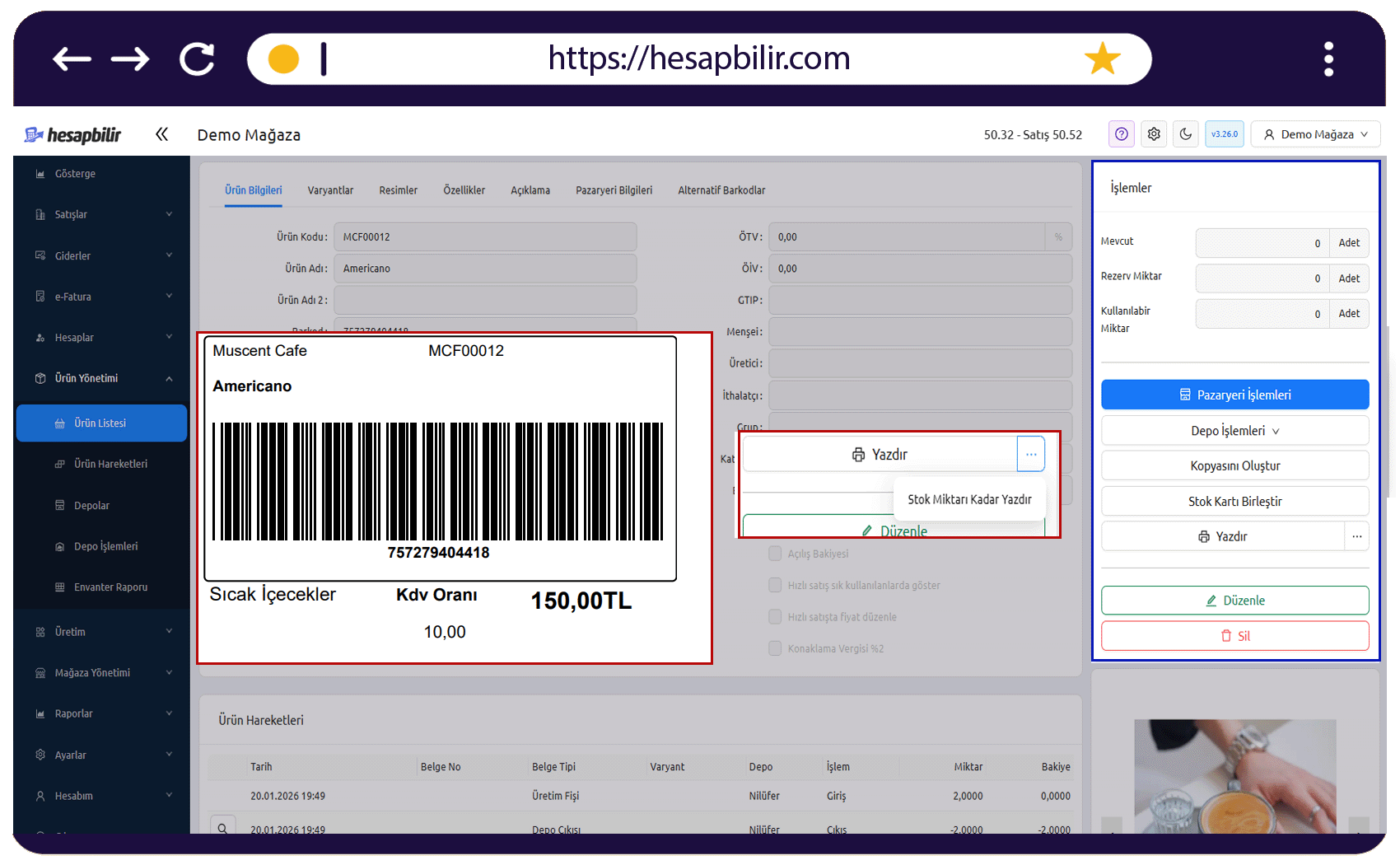Screen dimensions: 1400x865
Task: Select Stok Miktarı Kadar Yazdır option
Action: coord(969,499)
